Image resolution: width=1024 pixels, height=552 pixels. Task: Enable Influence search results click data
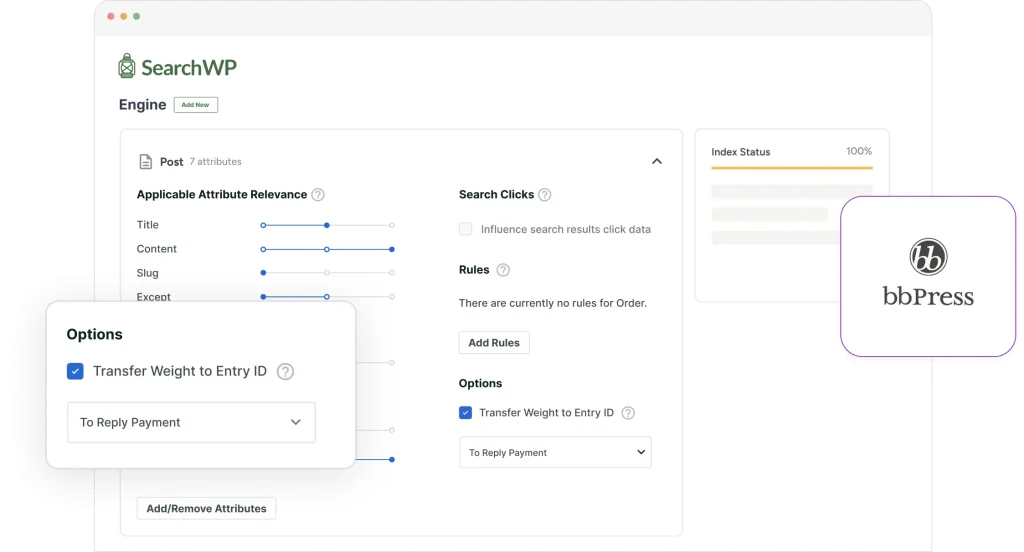tap(466, 229)
